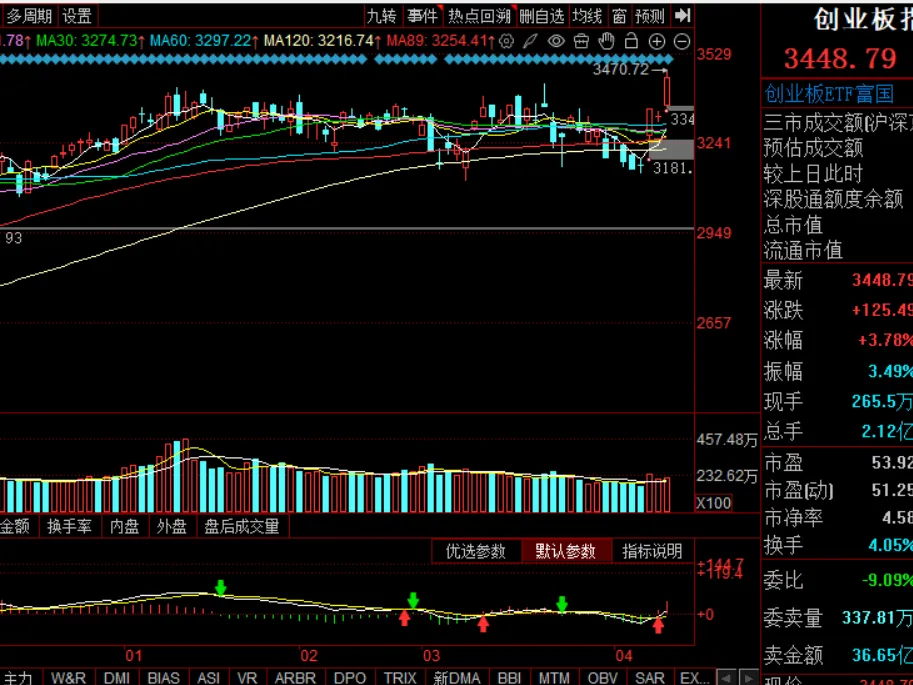
Task: Toggle the 均线 moving average button
Action: tap(587, 16)
